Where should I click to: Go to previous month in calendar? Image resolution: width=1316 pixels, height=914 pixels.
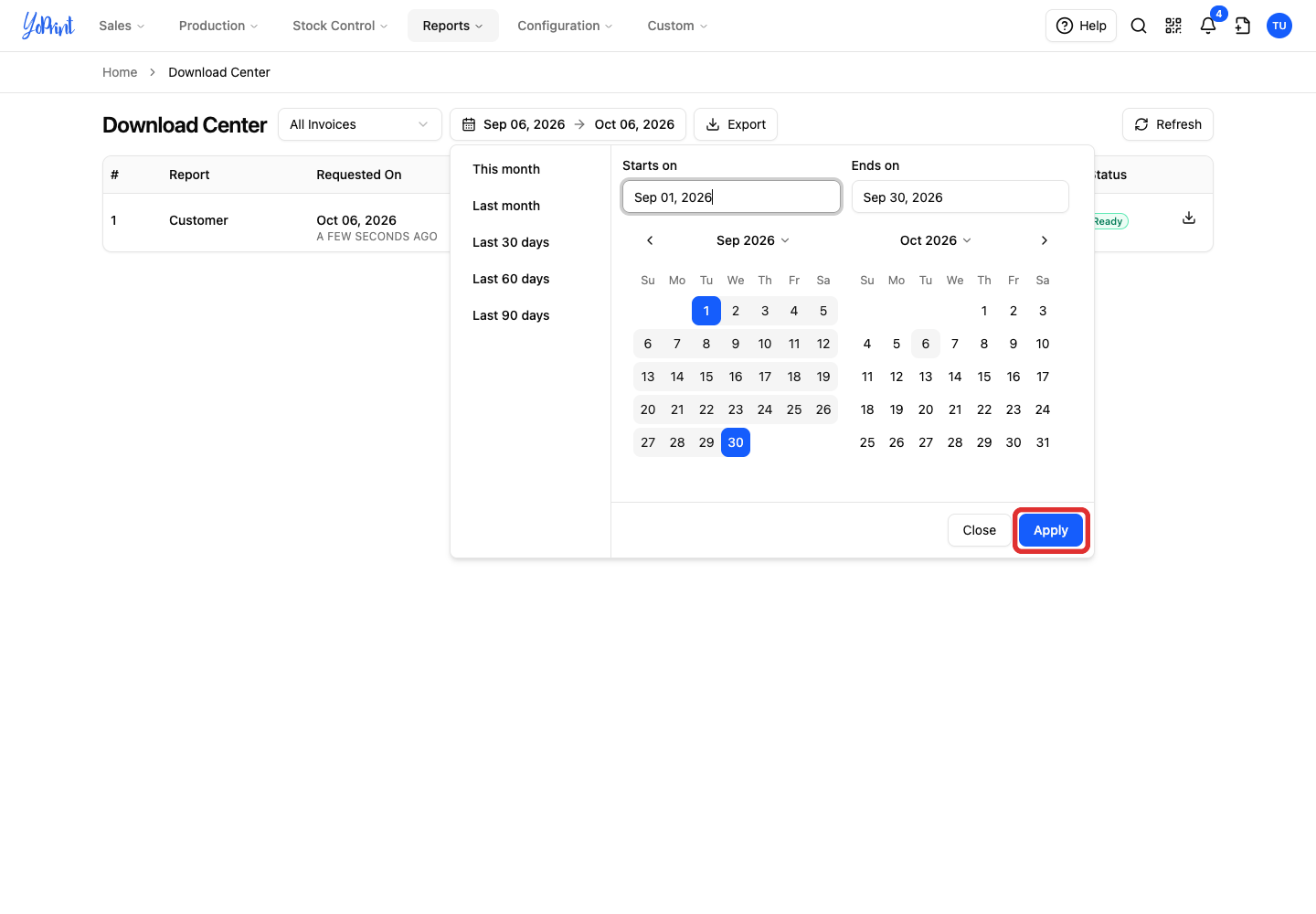coord(650,240)
